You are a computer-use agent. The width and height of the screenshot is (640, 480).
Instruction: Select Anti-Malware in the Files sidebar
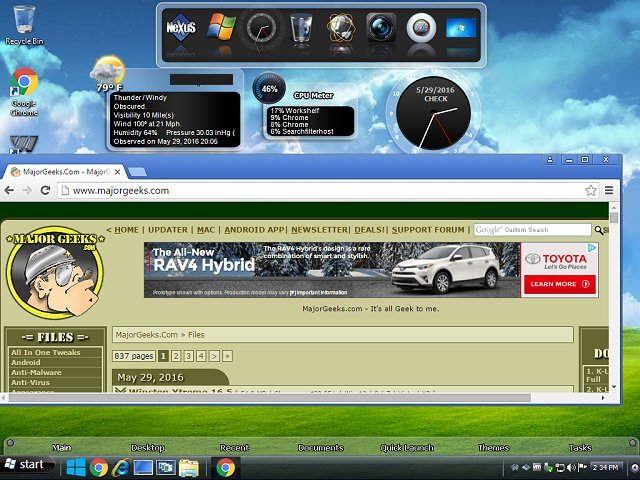(x=36, y=373)
